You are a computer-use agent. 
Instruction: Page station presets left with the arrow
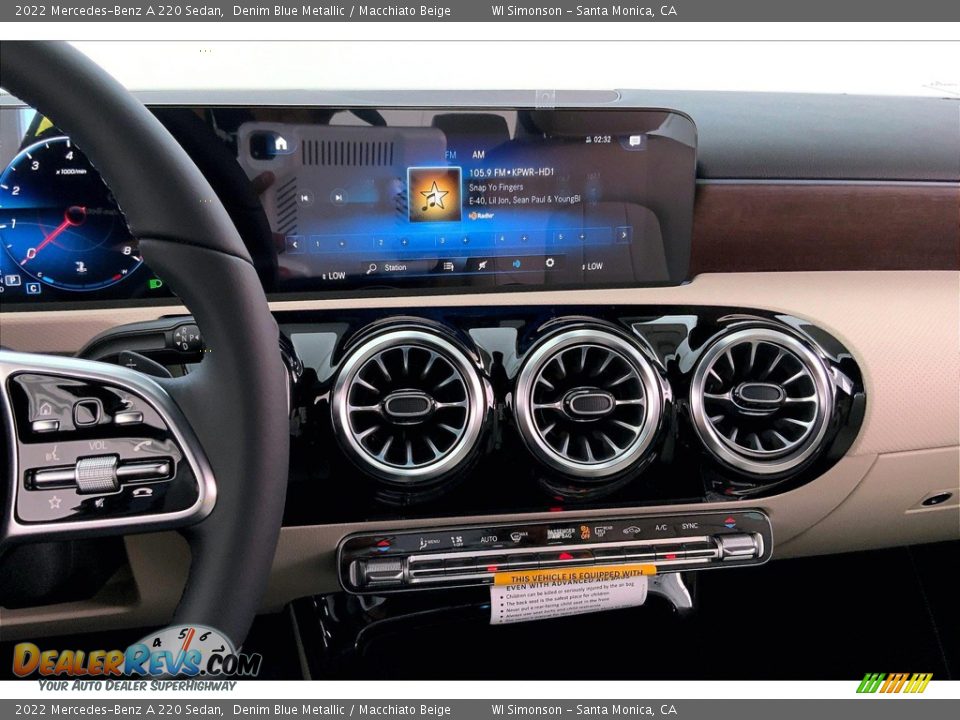295,244
